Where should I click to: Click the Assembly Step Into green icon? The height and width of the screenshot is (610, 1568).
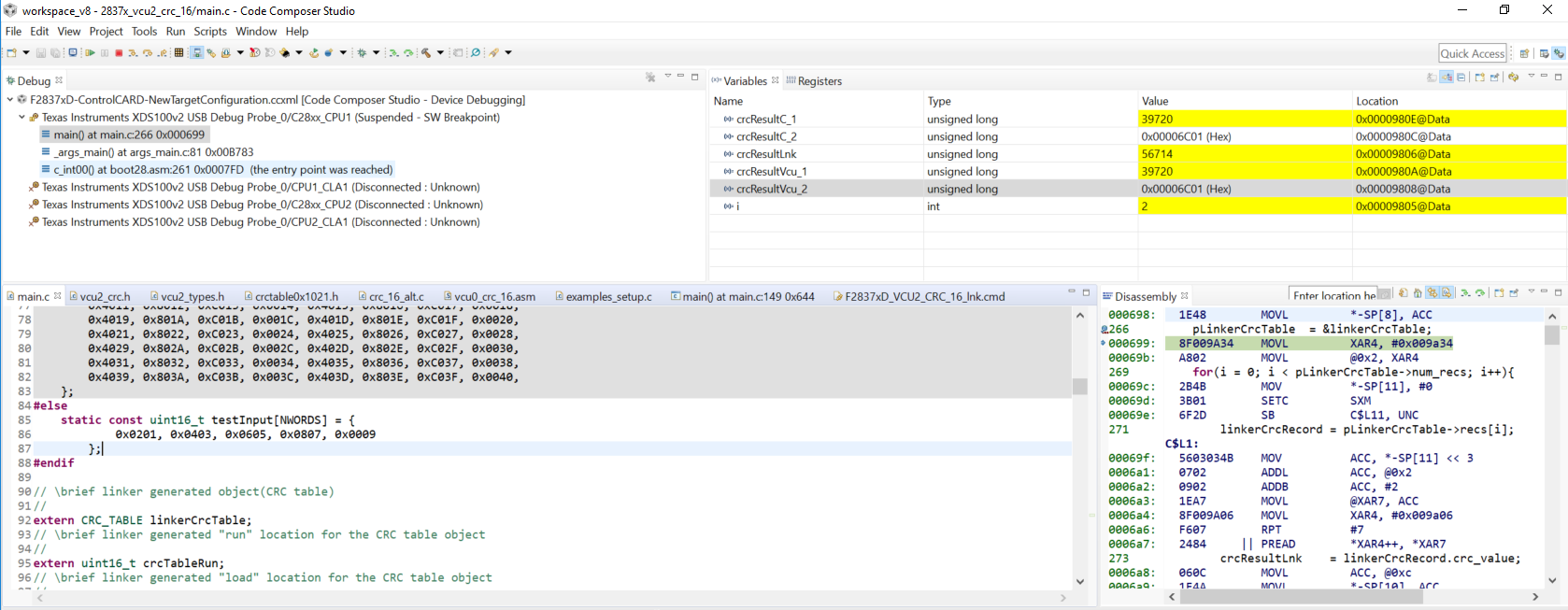[x=393, y=52]
